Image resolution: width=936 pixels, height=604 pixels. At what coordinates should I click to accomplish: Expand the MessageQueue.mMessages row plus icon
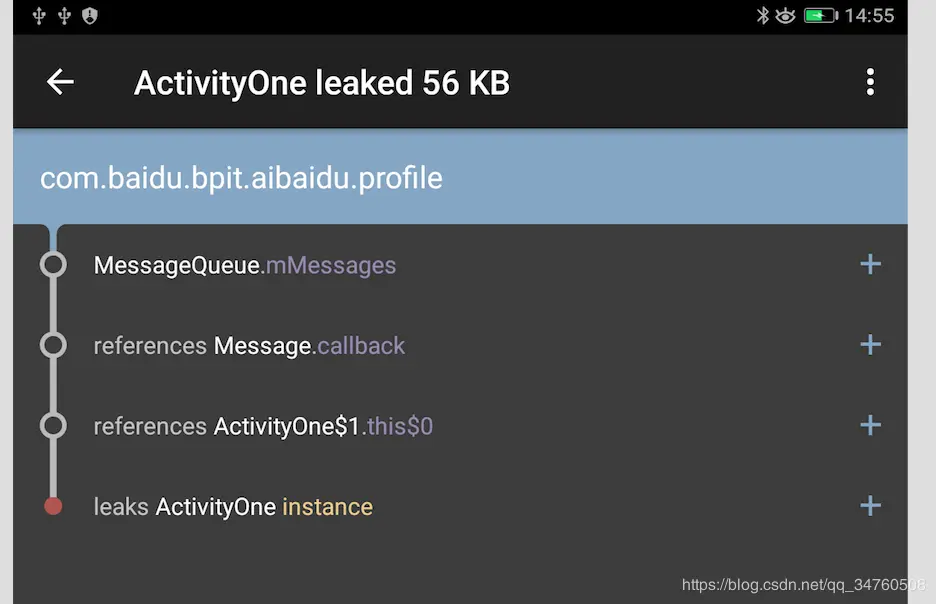tap(870, 264)
